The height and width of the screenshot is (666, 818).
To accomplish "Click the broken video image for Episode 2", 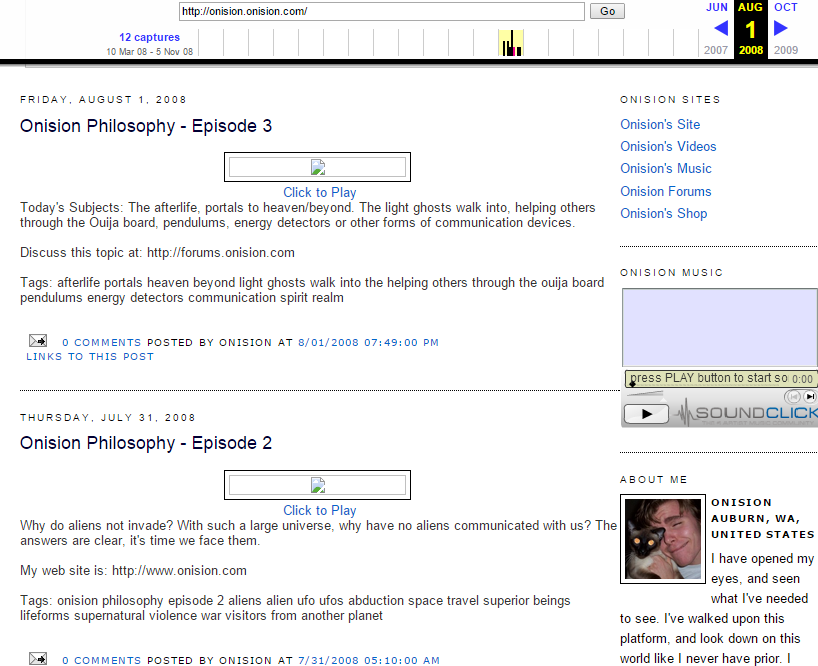I will click(318, 485).
